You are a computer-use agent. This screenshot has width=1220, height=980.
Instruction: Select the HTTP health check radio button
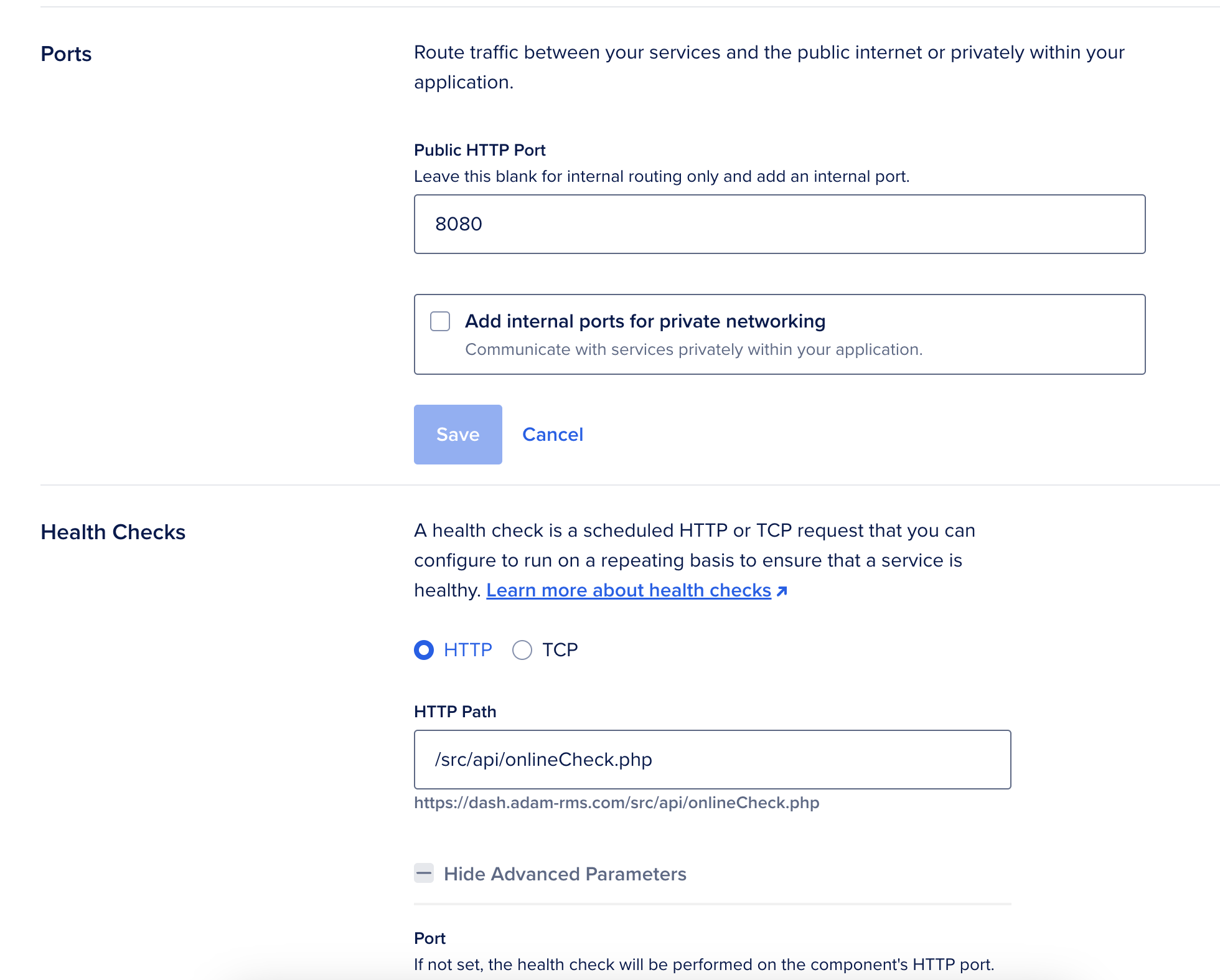click(424, 650)
